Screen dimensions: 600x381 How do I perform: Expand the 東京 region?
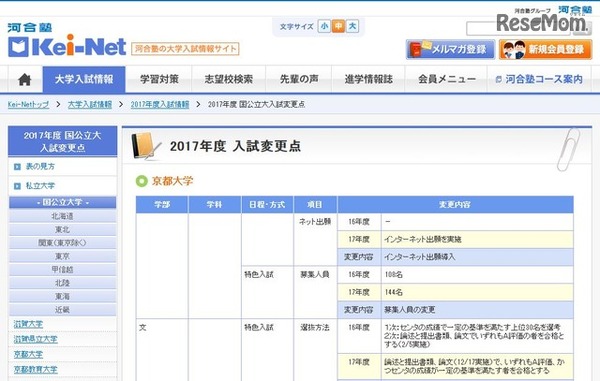click(x=62, y=256)
